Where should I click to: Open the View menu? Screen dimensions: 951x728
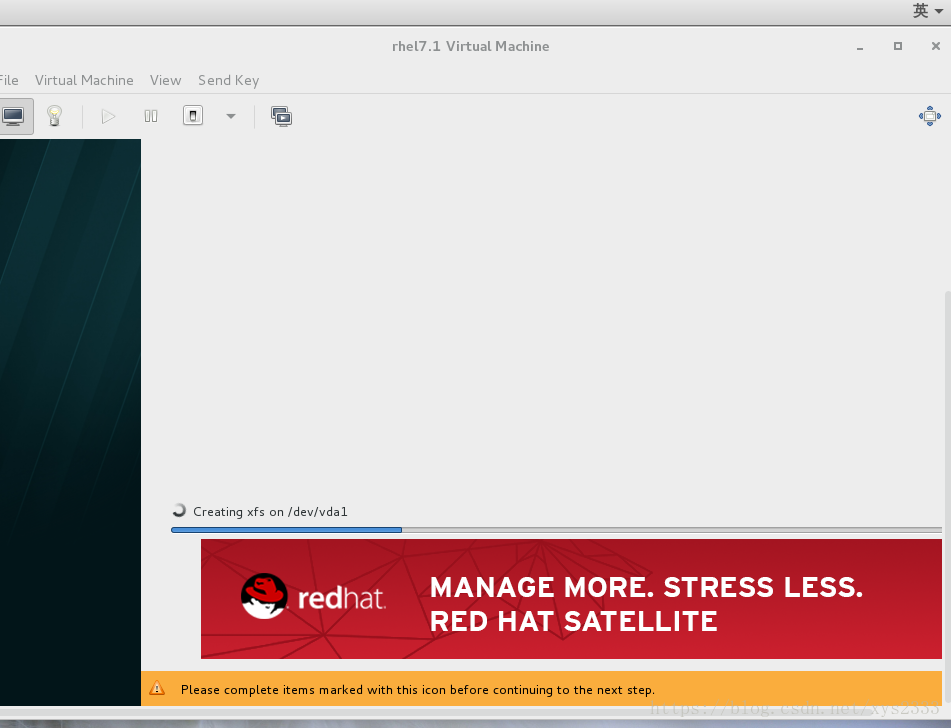click(166, 80)
